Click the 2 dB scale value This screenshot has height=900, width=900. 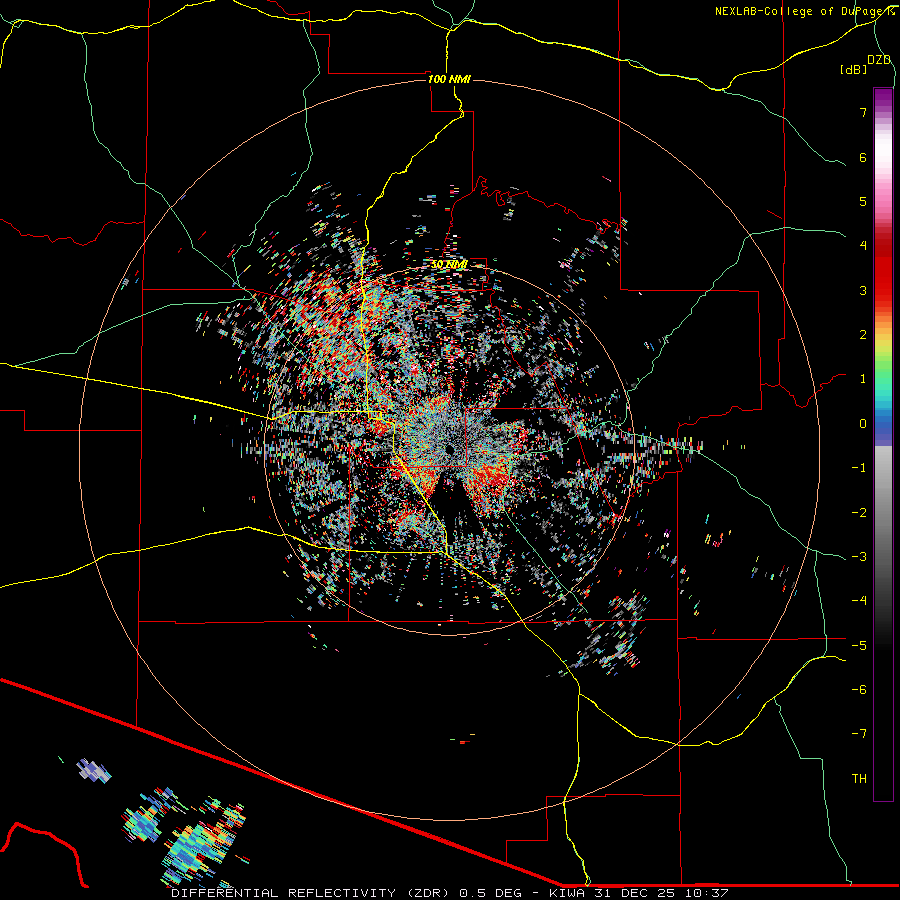(863, 335)
